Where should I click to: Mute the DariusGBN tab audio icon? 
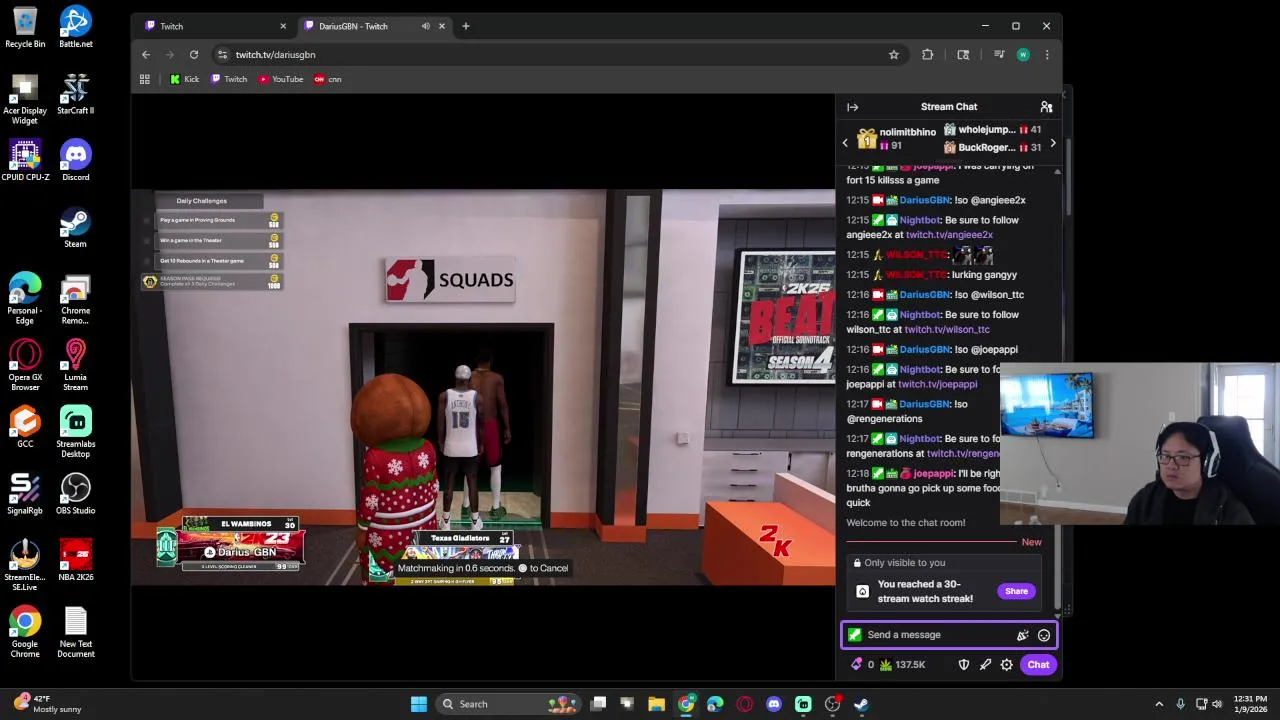425,26
